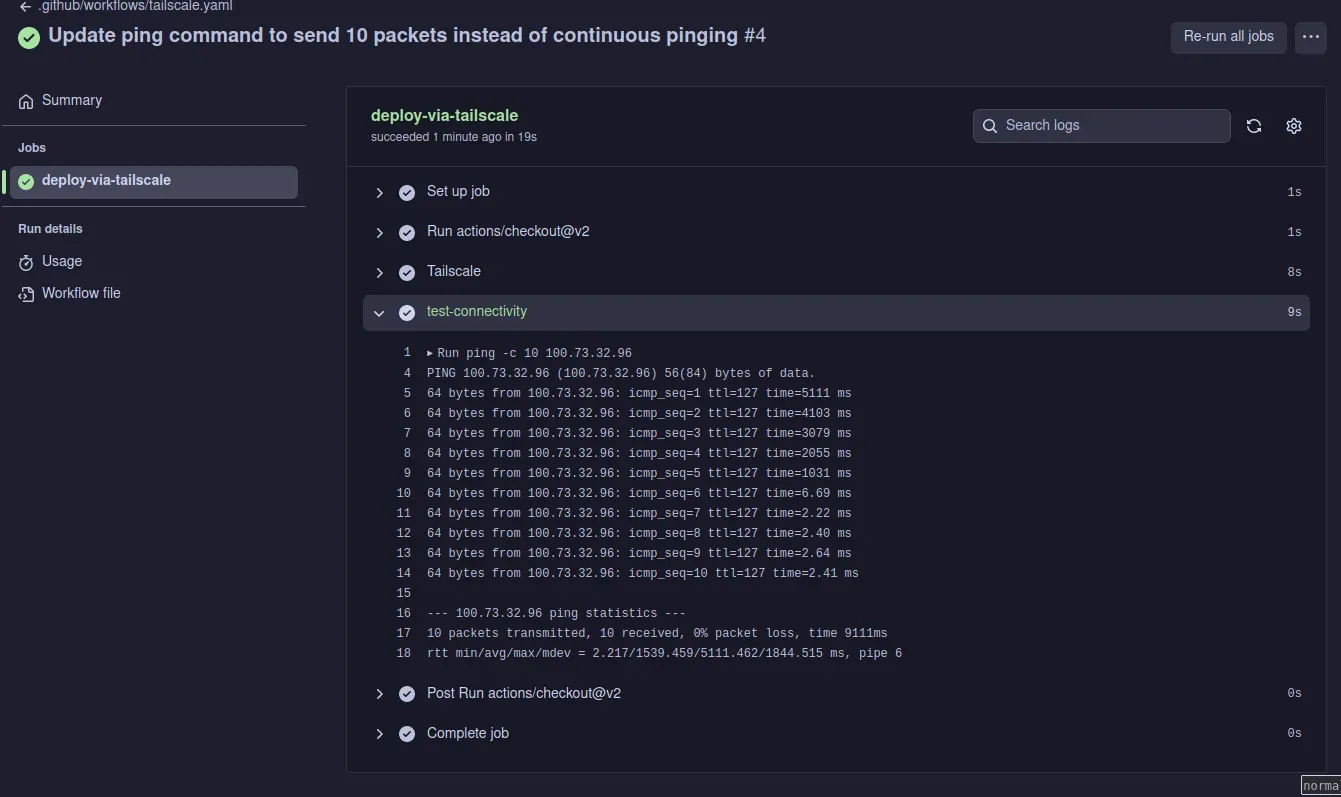Open the three-dots workflow options menu
Viewport: 1341px width, 797px height.
coord(1310,37)
